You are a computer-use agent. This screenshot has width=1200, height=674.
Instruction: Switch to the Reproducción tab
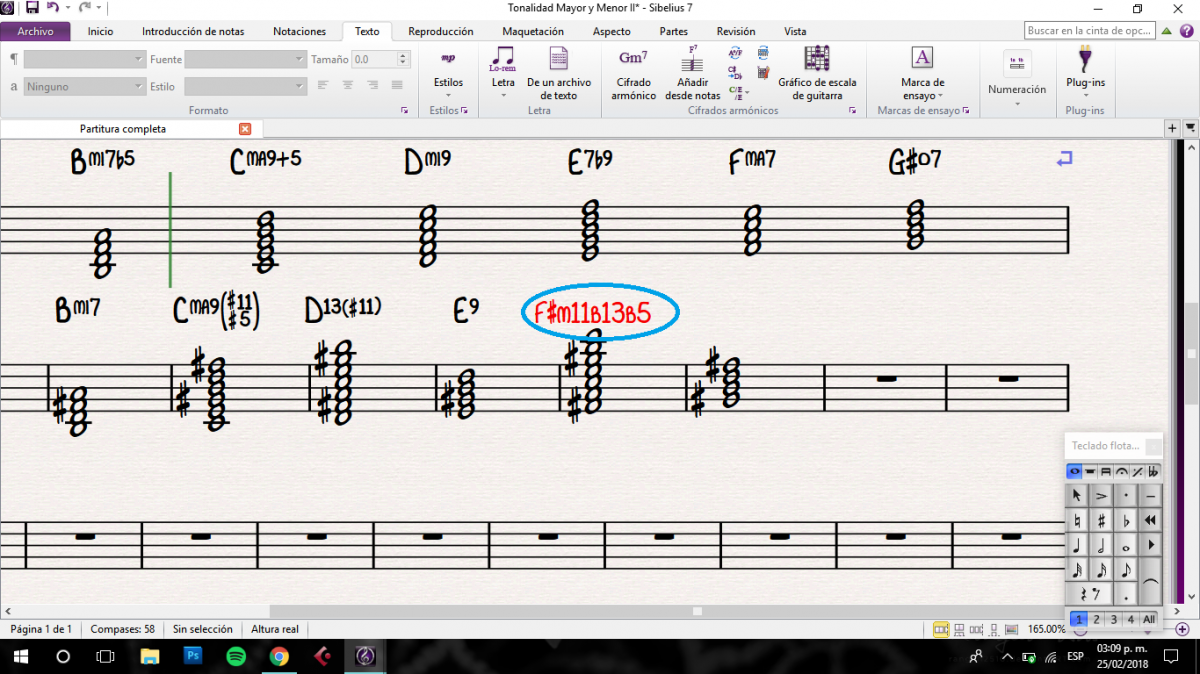[441, 31]
